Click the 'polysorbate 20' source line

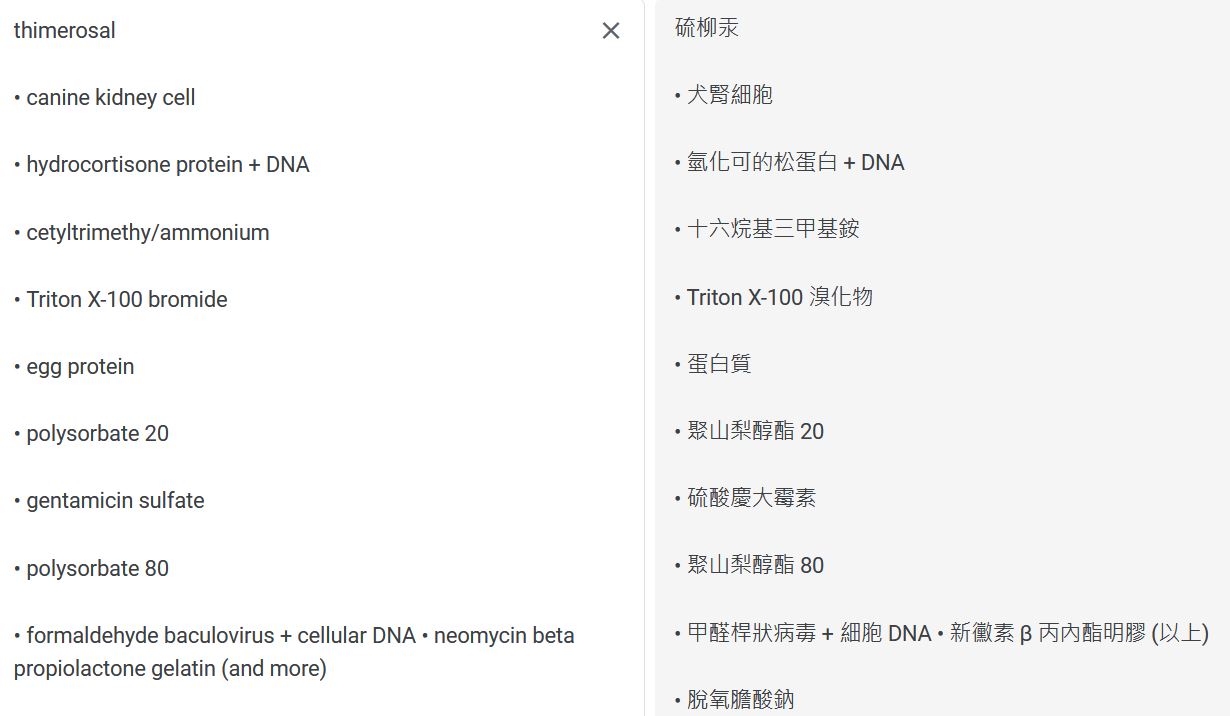coord(97,434)
